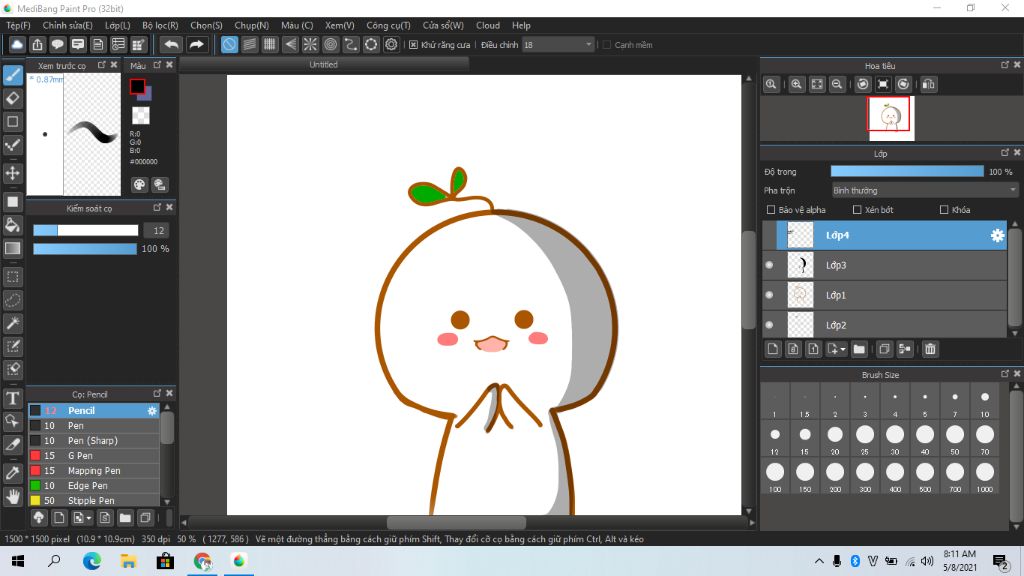Viewport: 1024px width, 576px height.
Task: Delete the selected layer with trash icon
Action: point(930,349)
